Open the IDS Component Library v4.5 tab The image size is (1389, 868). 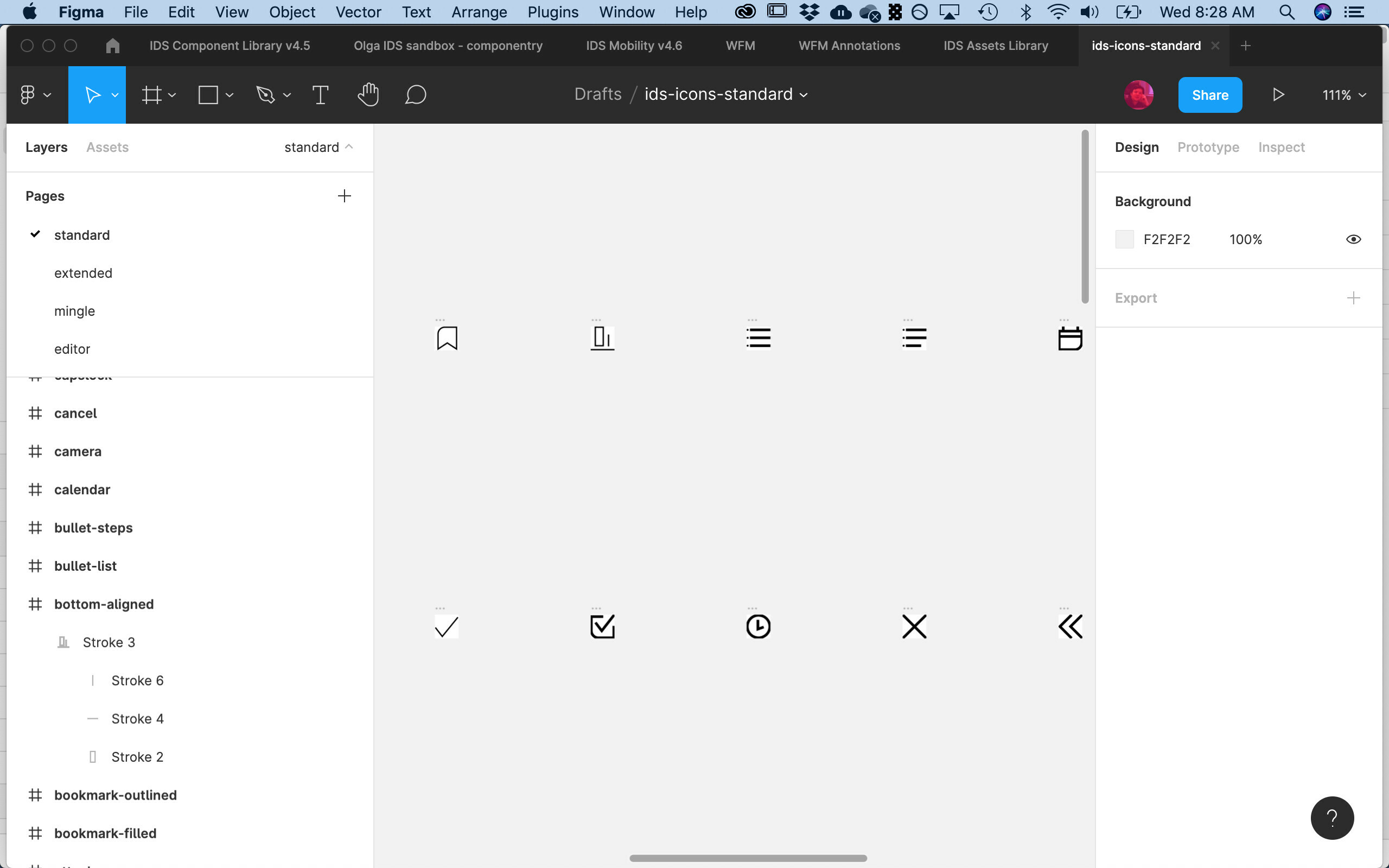click(230, 46)
